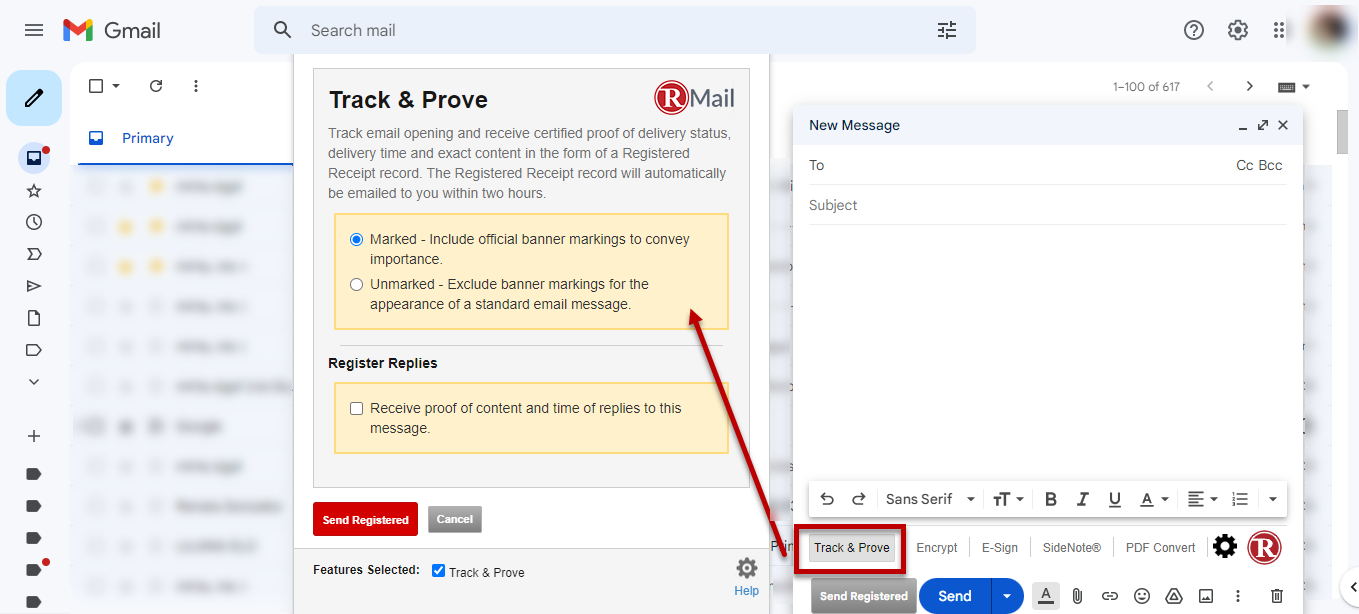Expand More labels chevron in sidebar
Screen dimensions: 1359x614
(33, 381)
